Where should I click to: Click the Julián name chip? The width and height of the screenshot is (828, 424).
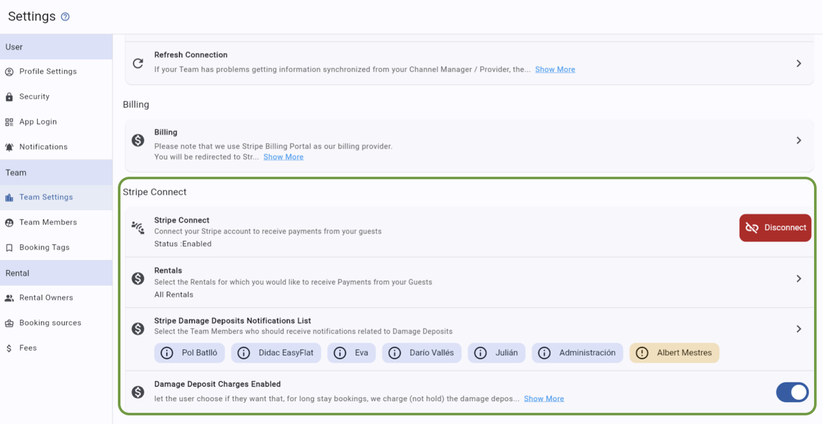(x=496, y=353)
